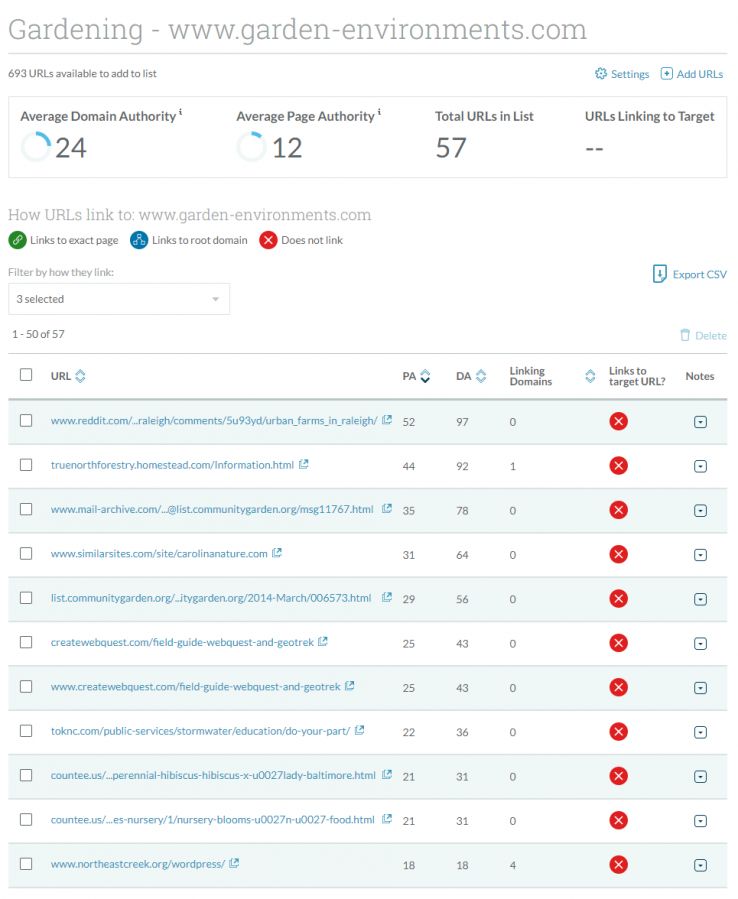Click info icon beside Average Page Authority

[x=379, y=114]
